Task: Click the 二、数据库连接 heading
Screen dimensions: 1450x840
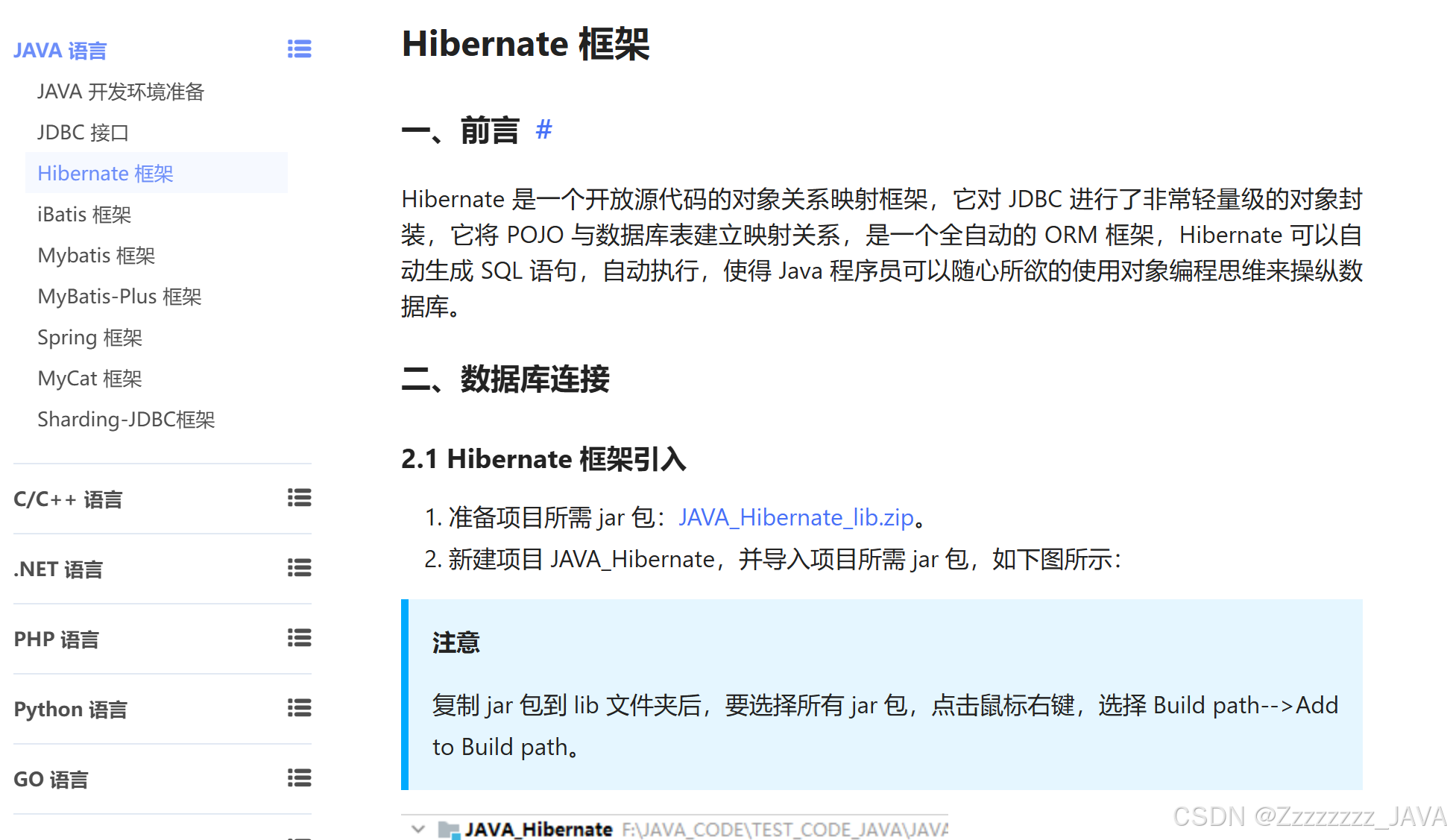Action: (505, 379)
